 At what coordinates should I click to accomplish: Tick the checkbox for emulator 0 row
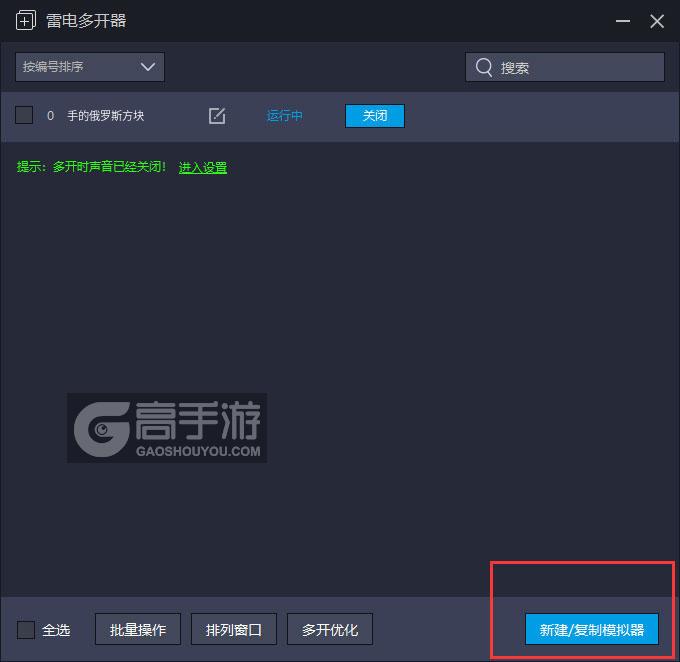(24, 115)
